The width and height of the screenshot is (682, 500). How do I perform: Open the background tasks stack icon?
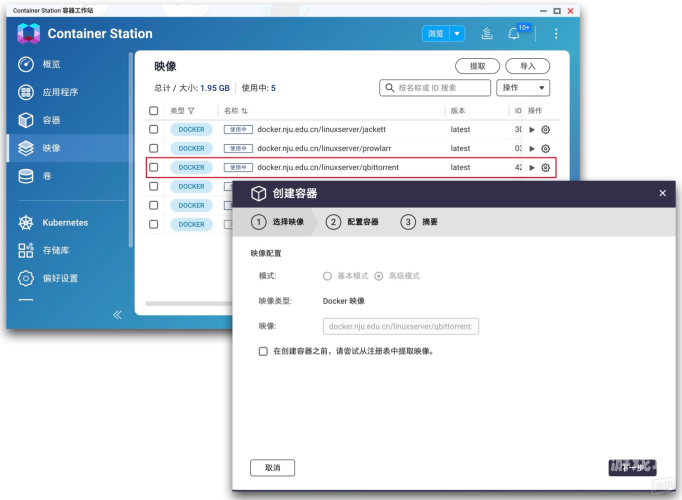tap(487, 33)
